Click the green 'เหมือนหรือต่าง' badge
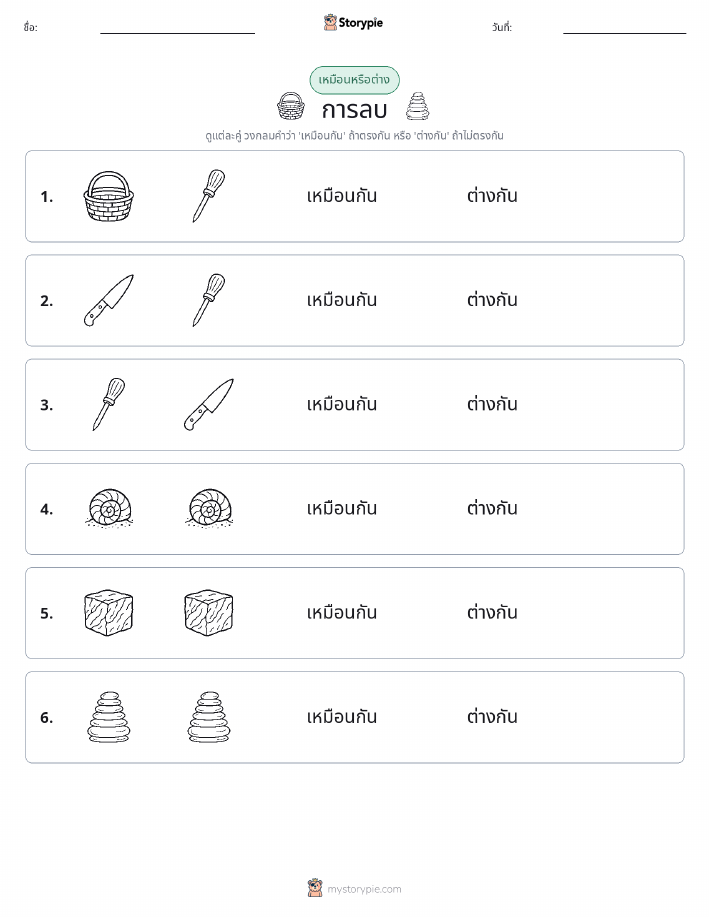Viewport: 709px width, 917px height. (x=354, y=80)
